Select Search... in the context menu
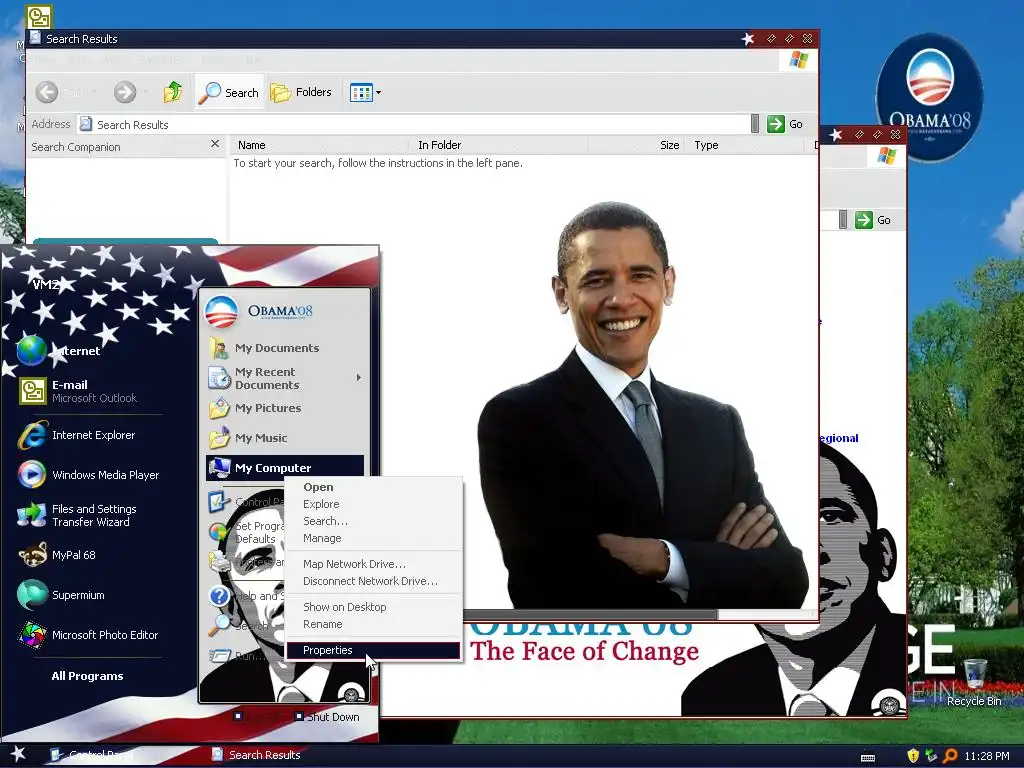The height and width of the screenshot is (768, 1024). [x=325, y=521]
